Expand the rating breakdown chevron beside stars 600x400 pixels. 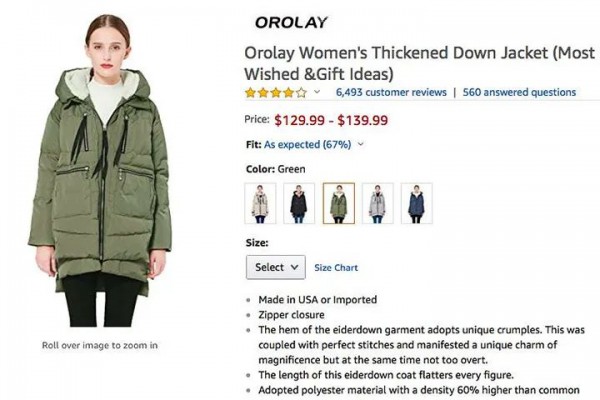click(317, 92)
